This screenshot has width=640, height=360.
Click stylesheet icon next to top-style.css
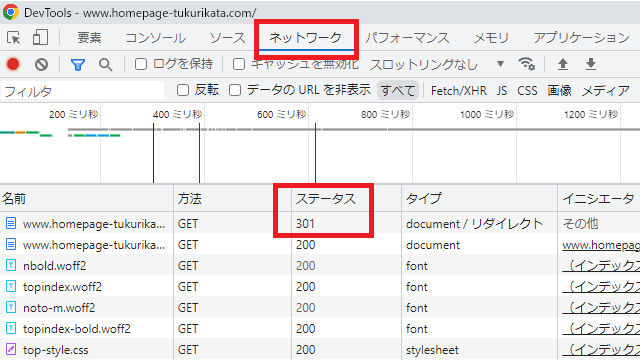[11, 349]
